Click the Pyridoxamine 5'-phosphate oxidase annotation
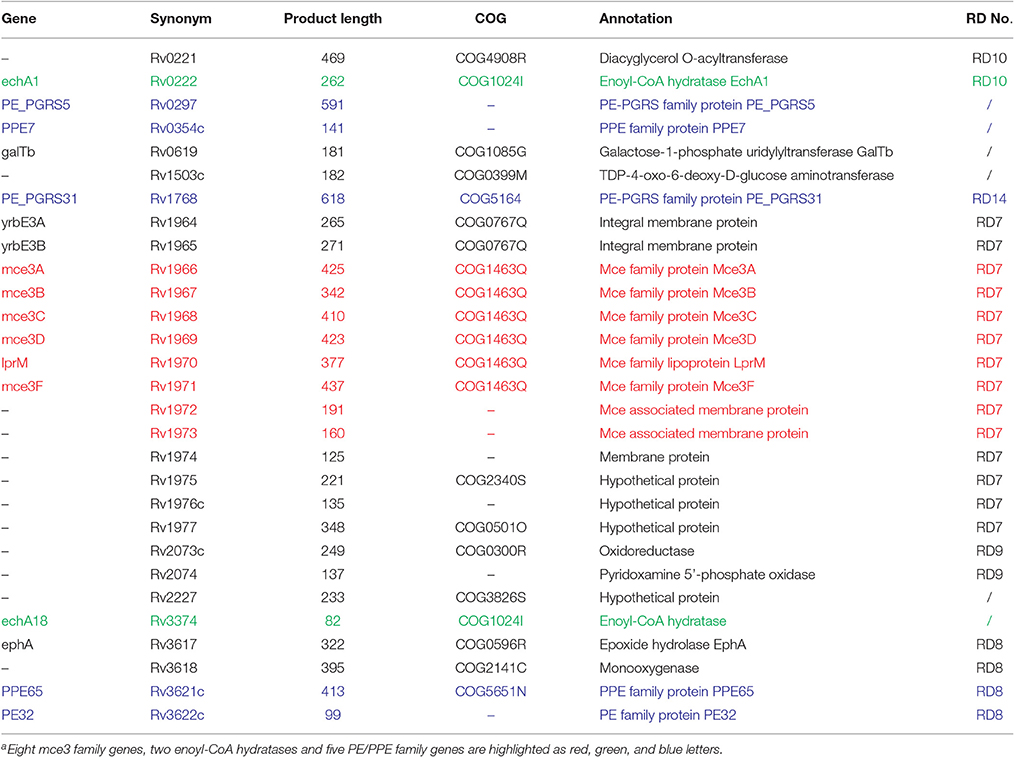The width and height of the screenshot is (1014, 757). point(707,574)
